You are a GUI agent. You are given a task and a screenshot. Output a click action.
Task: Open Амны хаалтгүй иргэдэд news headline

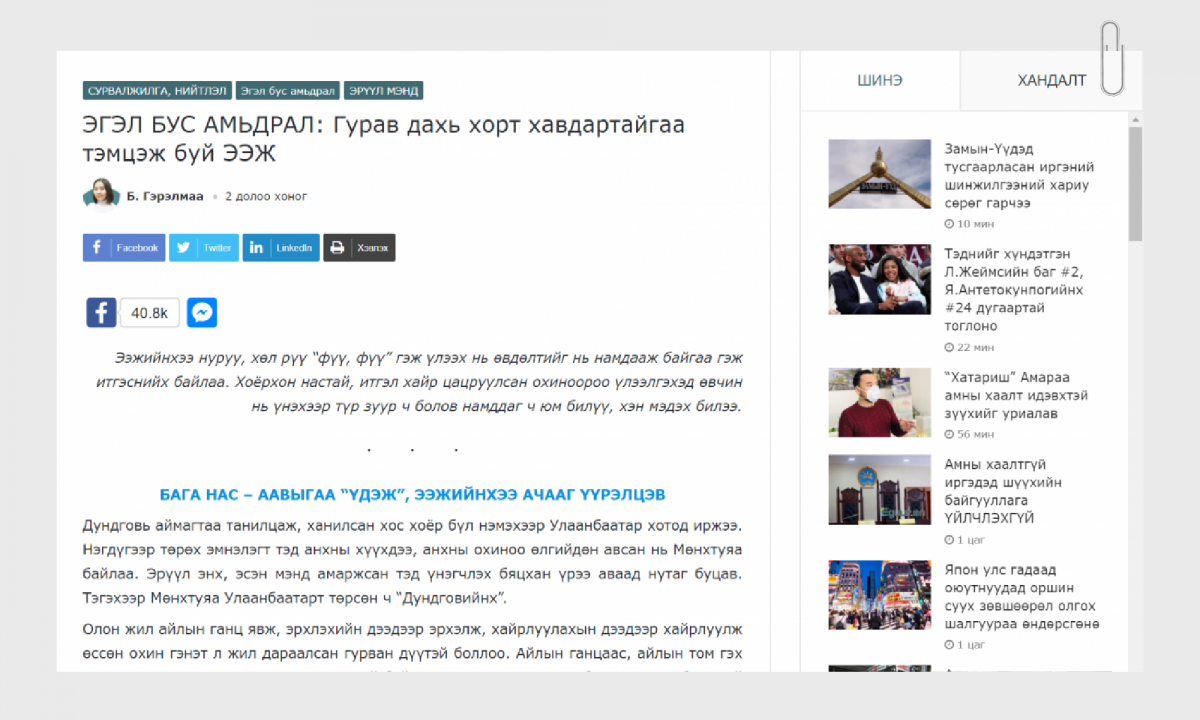point(1003,491)
